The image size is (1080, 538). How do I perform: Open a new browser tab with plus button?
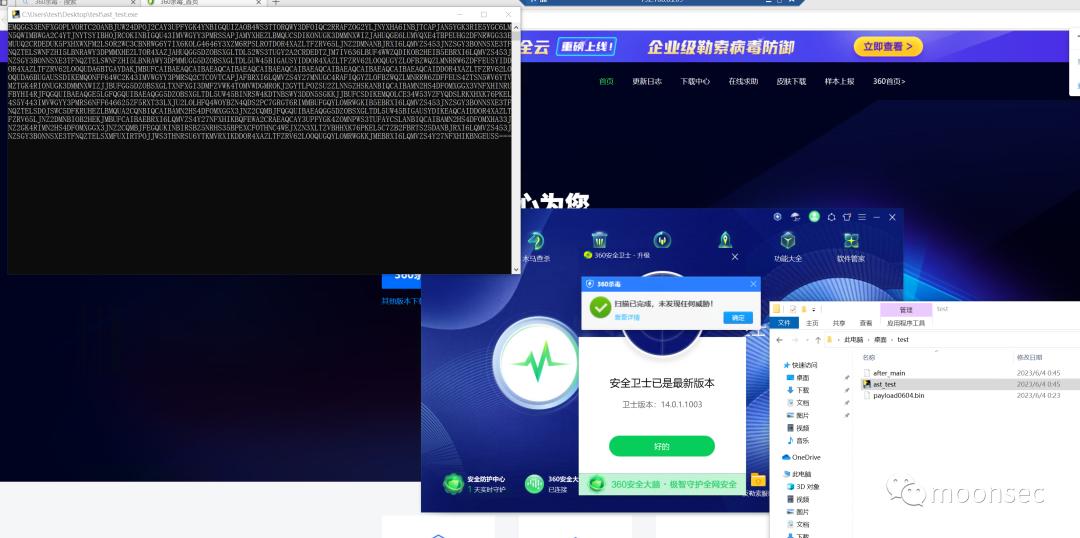(276, 3)
